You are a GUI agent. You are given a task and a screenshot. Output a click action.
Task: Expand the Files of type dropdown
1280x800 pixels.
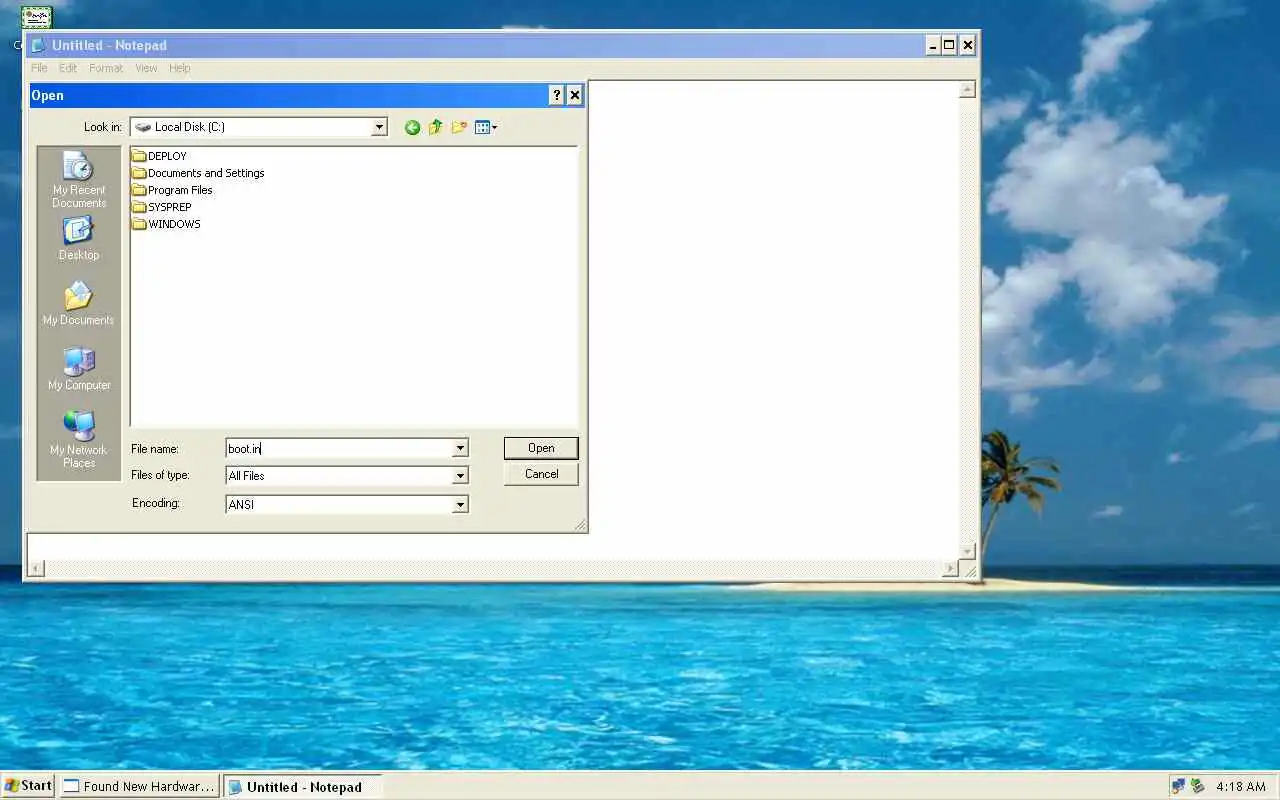[460, 476]
